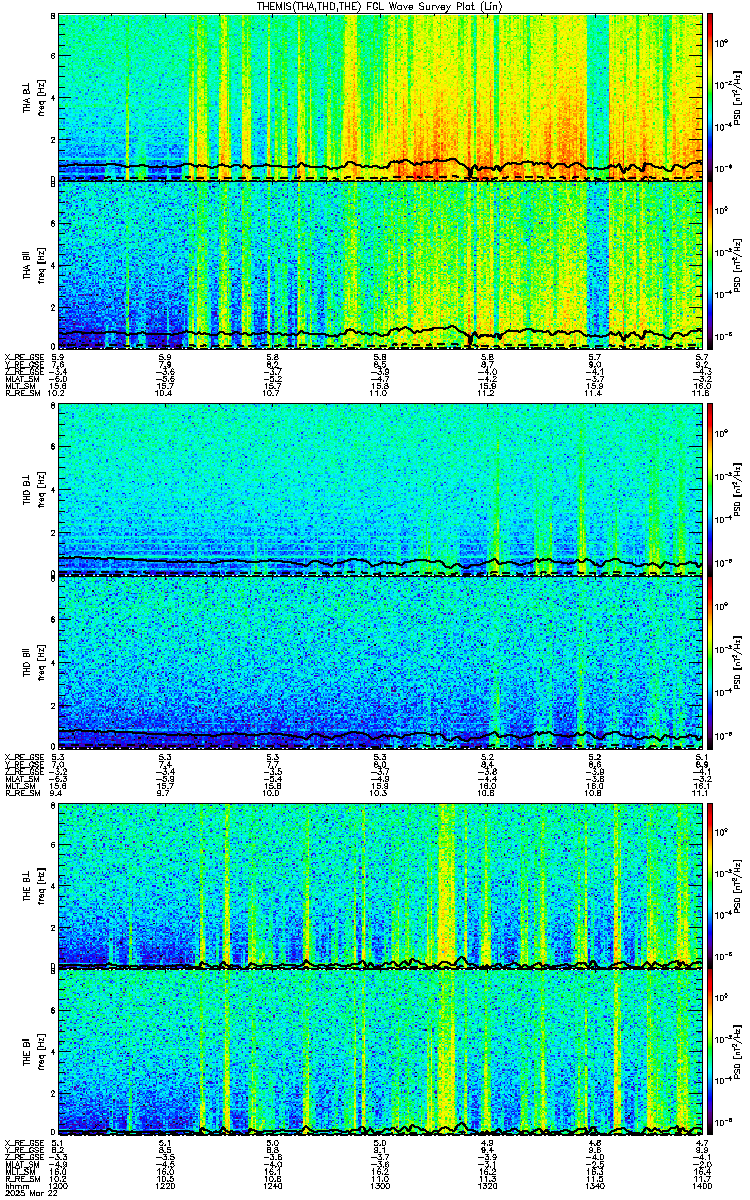Screen dimensions: 750x1200
Task: Click the color bar beside the top THA panel
Action: [711, 96]
